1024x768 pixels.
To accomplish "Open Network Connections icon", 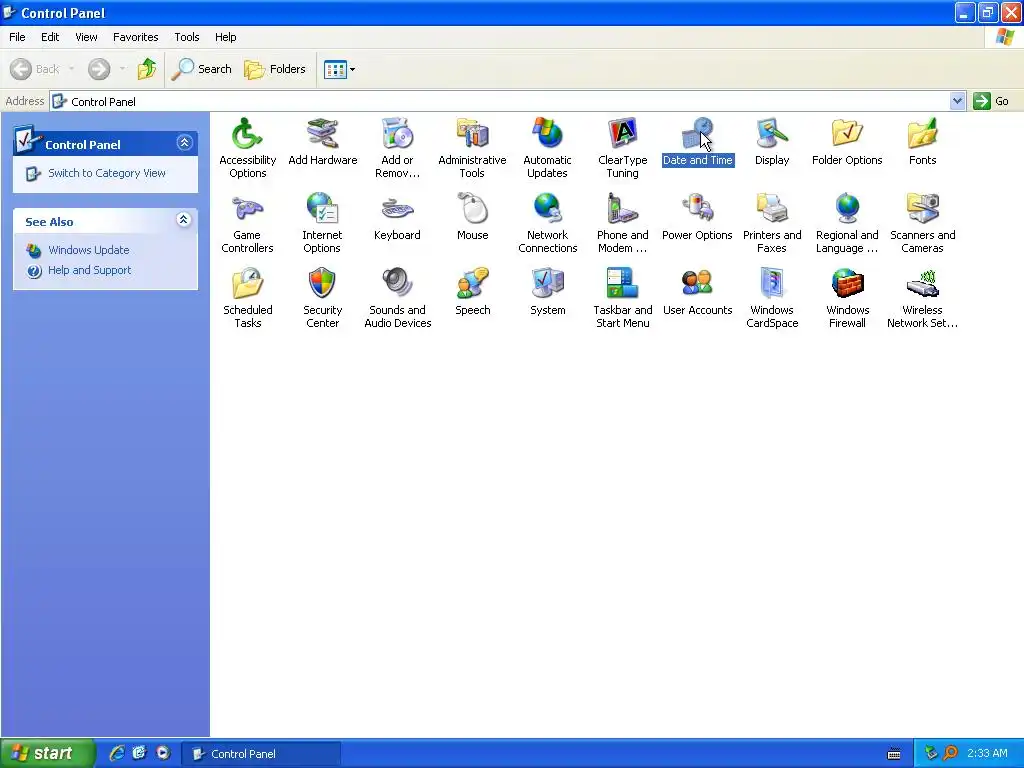I will pyautogui.click(x=547, y=209).
